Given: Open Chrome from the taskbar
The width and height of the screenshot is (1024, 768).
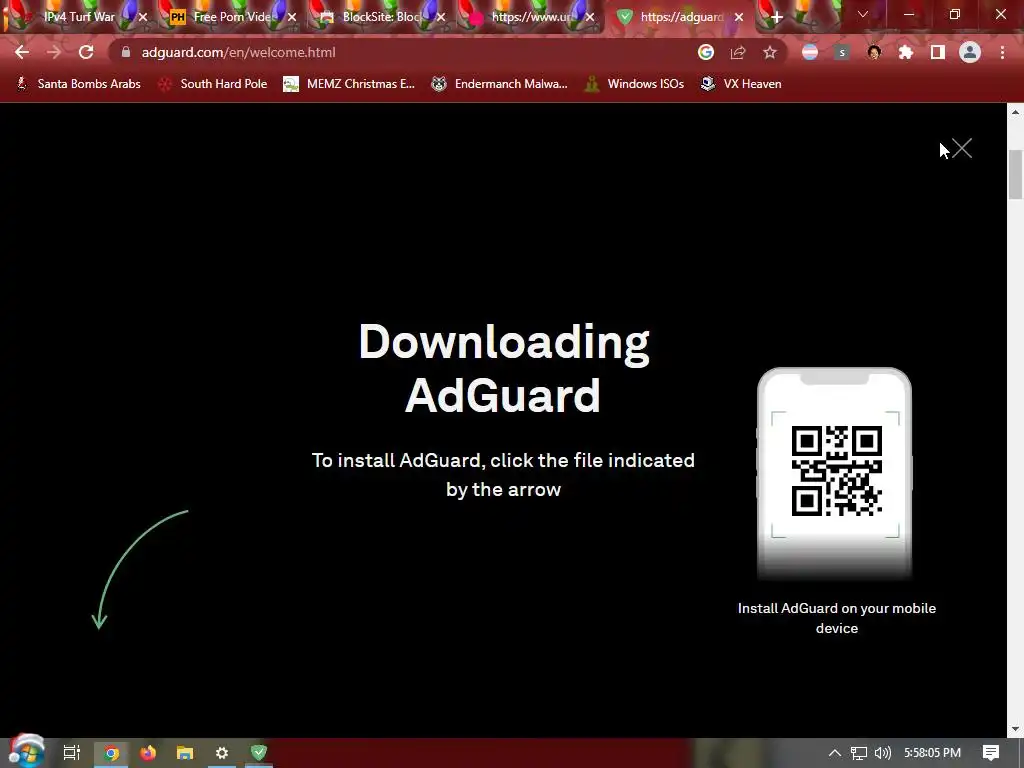Looking at the screenshot, I should 111,753.
